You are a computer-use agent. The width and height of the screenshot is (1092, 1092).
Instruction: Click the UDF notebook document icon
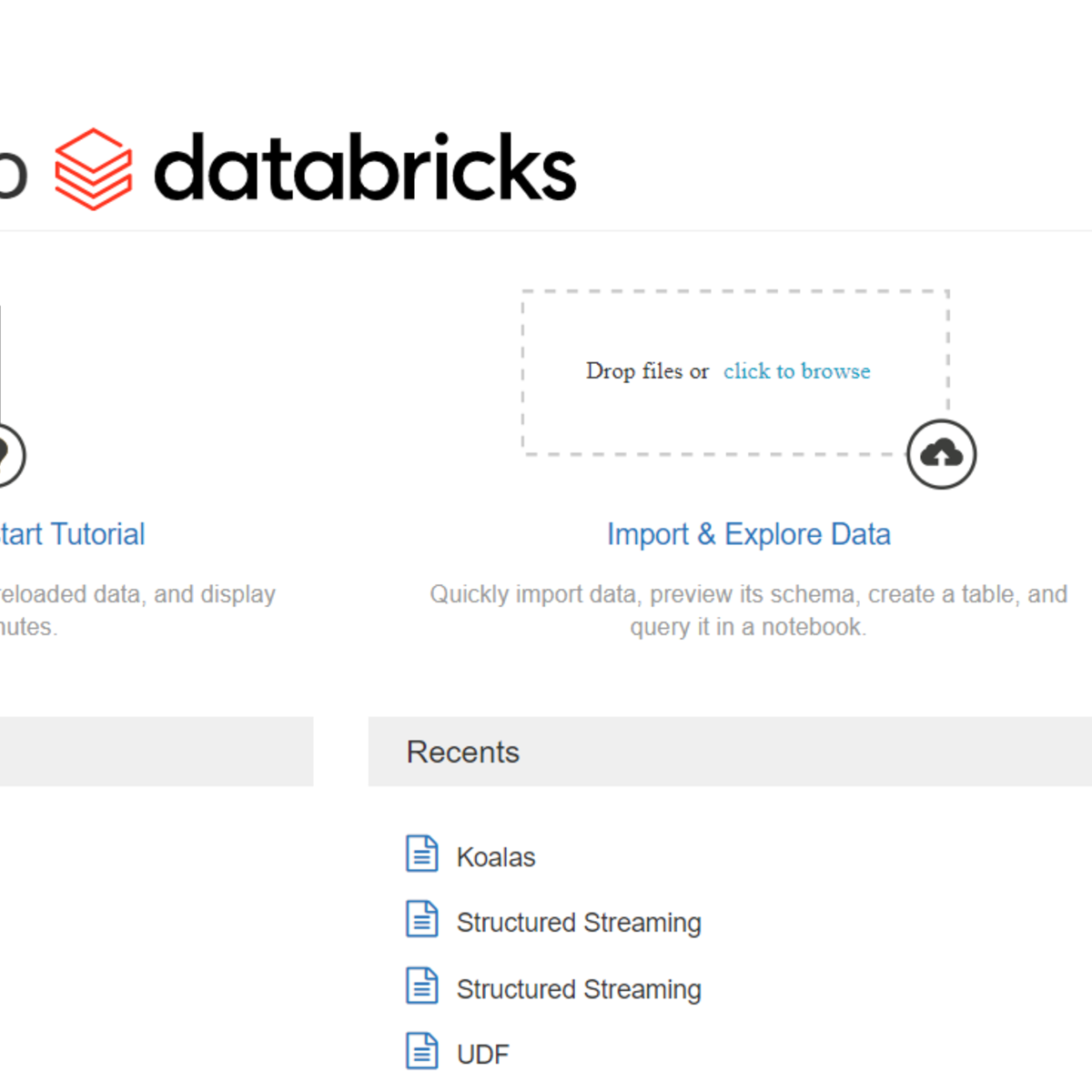421,1052
